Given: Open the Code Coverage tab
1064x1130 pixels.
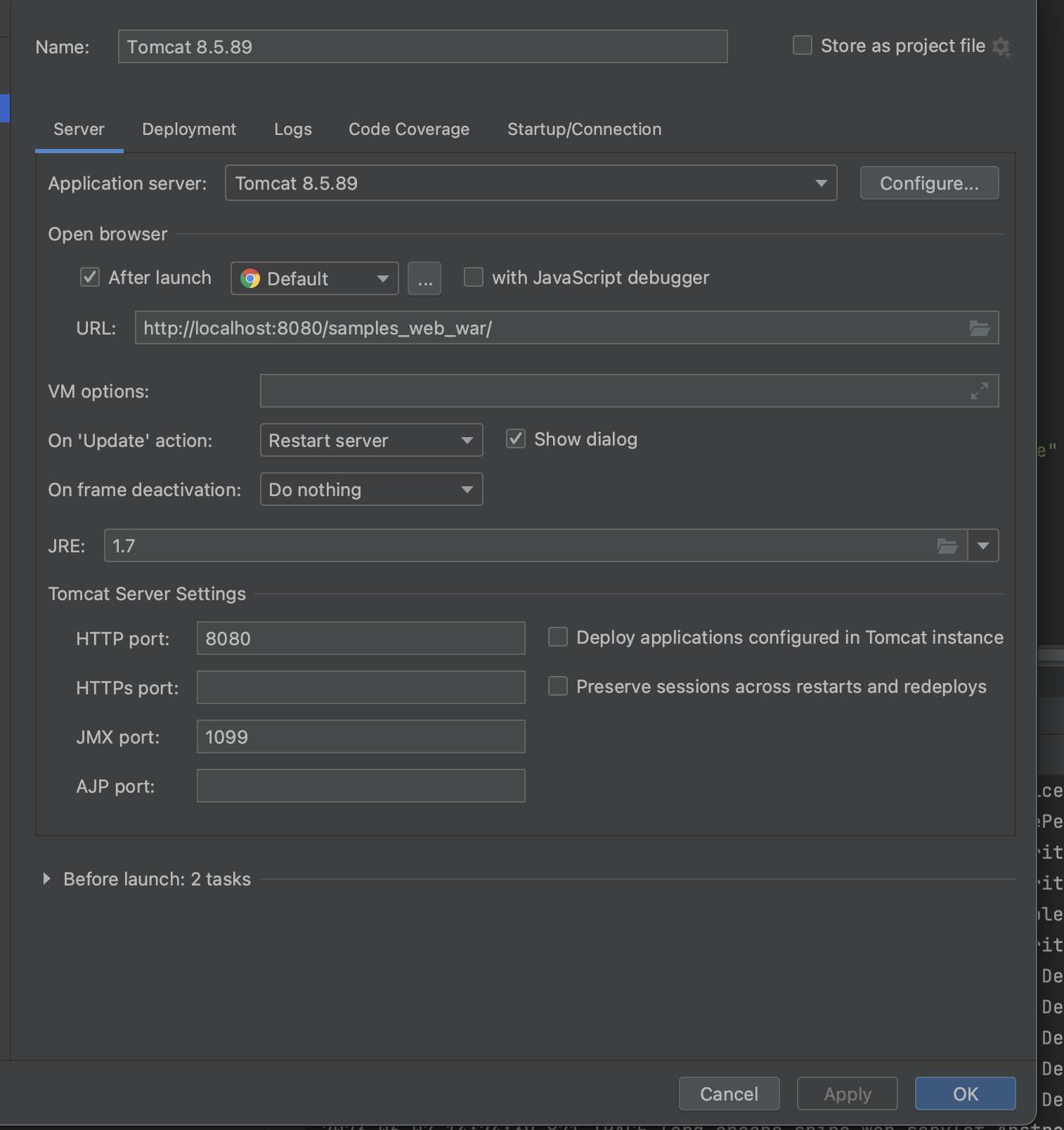Looking at the screenshot, I should pyautogui.click(x=409, y=129).
